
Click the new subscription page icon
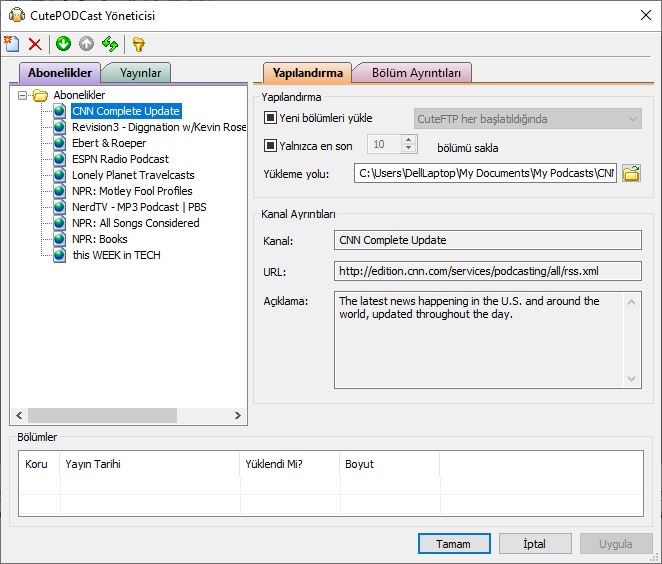click(x=12, y=44)
